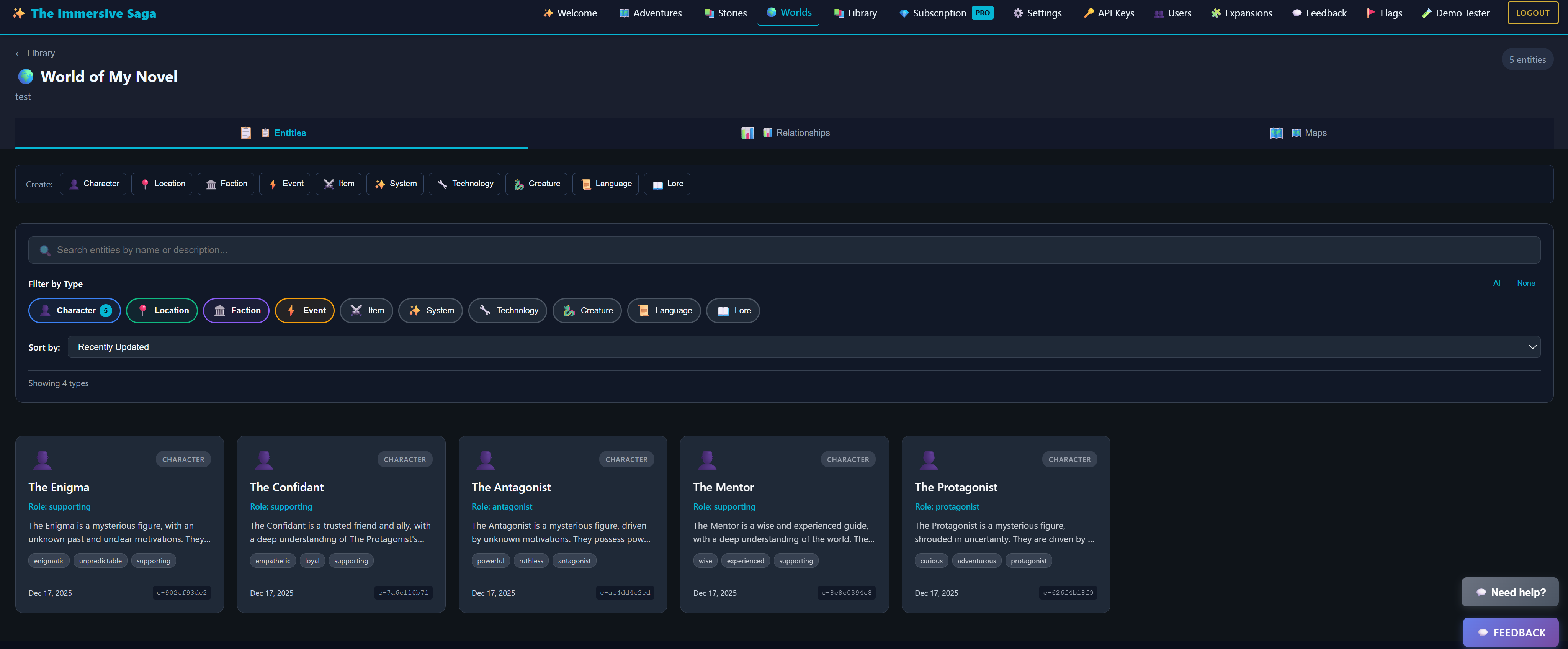The width and height of the screenshot is (1568, 649).
Task: Create a new Creature entity
Action: pos(536,184)
